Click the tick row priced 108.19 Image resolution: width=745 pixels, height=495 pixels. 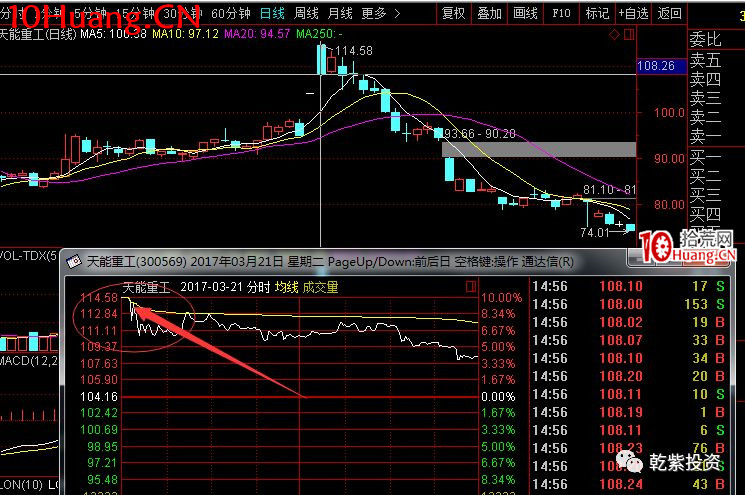pyautogui.click(x=628, y=412)
